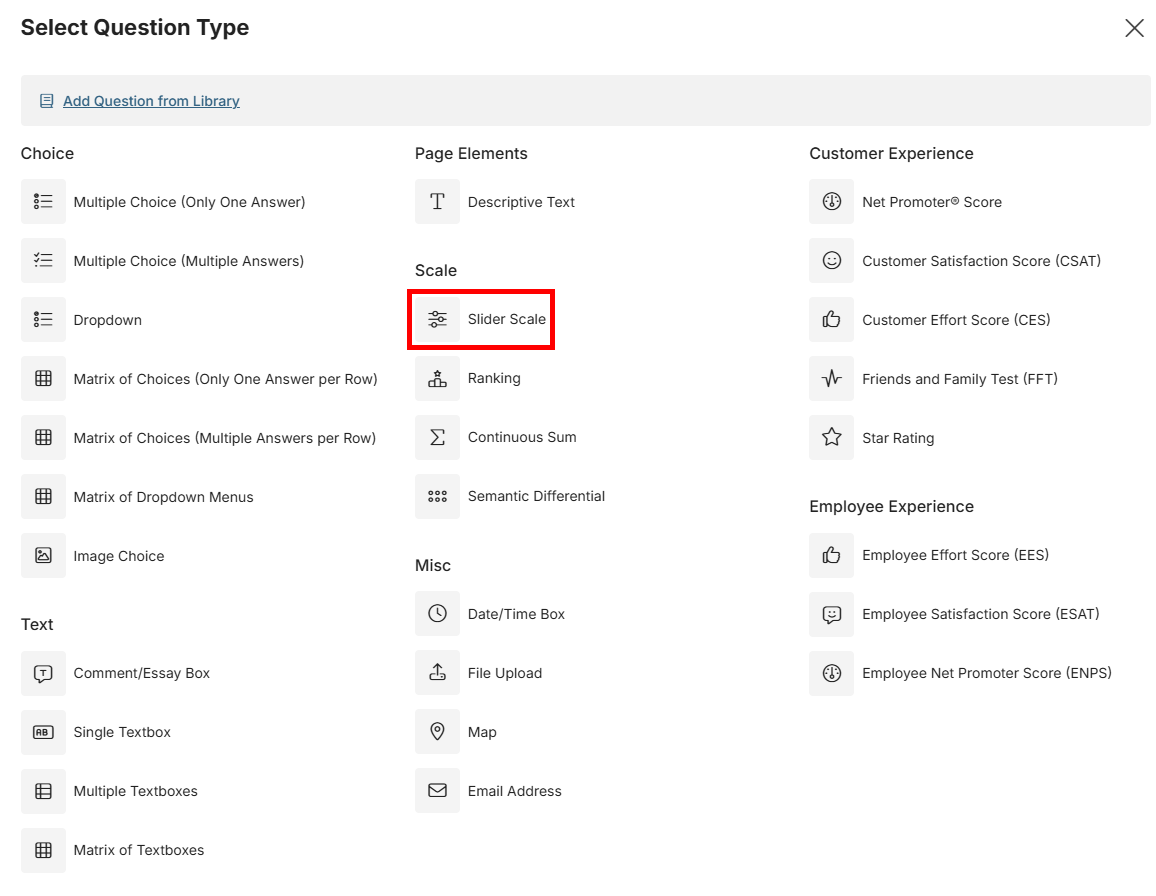
Task: Select the Matrix of Dropdown Menus icon
Action: pyautogui.click(x=43, y=496)
